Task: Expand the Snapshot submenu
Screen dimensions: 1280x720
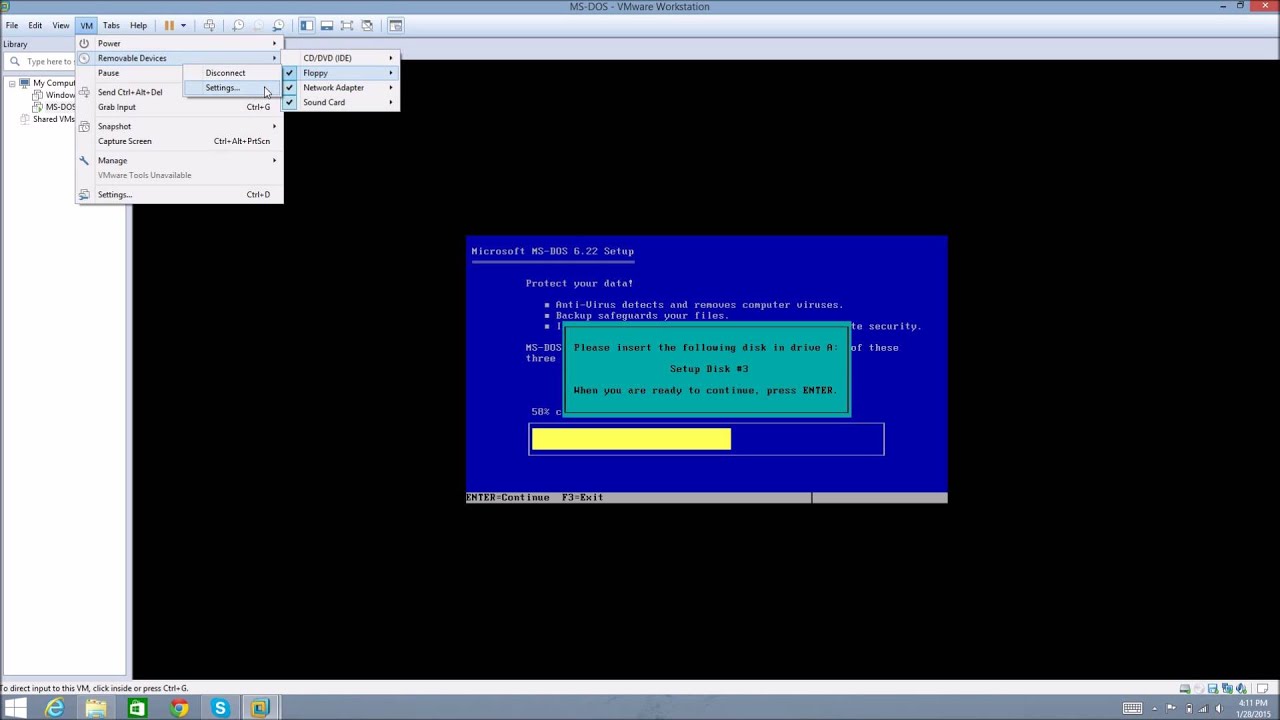Action: tap(180, 126)
